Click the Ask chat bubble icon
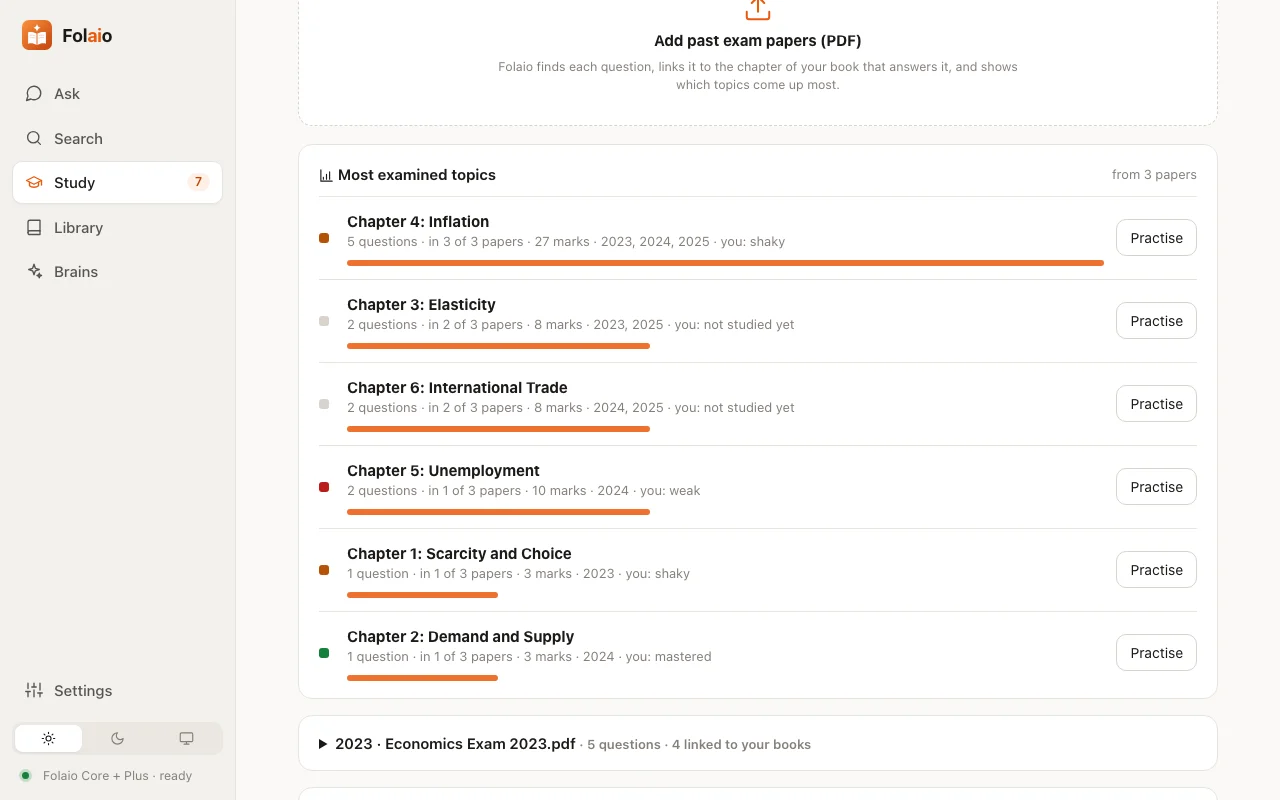This screenshot has height=800, width=1280. 34,94
